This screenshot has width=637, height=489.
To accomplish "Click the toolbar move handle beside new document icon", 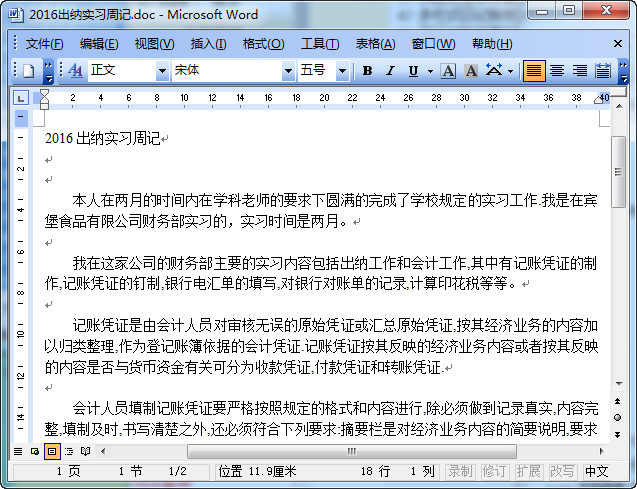I will [x=15, y=71].
